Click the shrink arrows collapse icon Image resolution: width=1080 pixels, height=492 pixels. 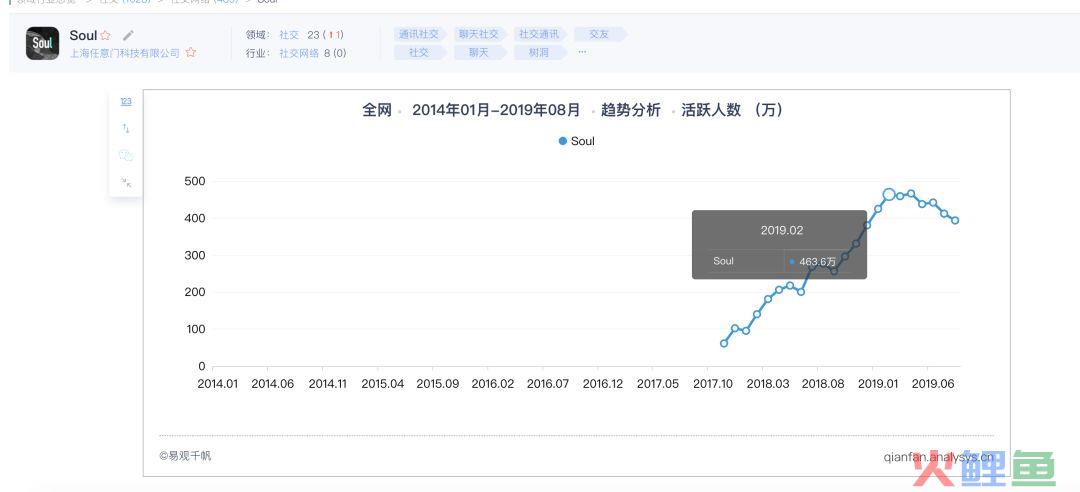[126, 182]
